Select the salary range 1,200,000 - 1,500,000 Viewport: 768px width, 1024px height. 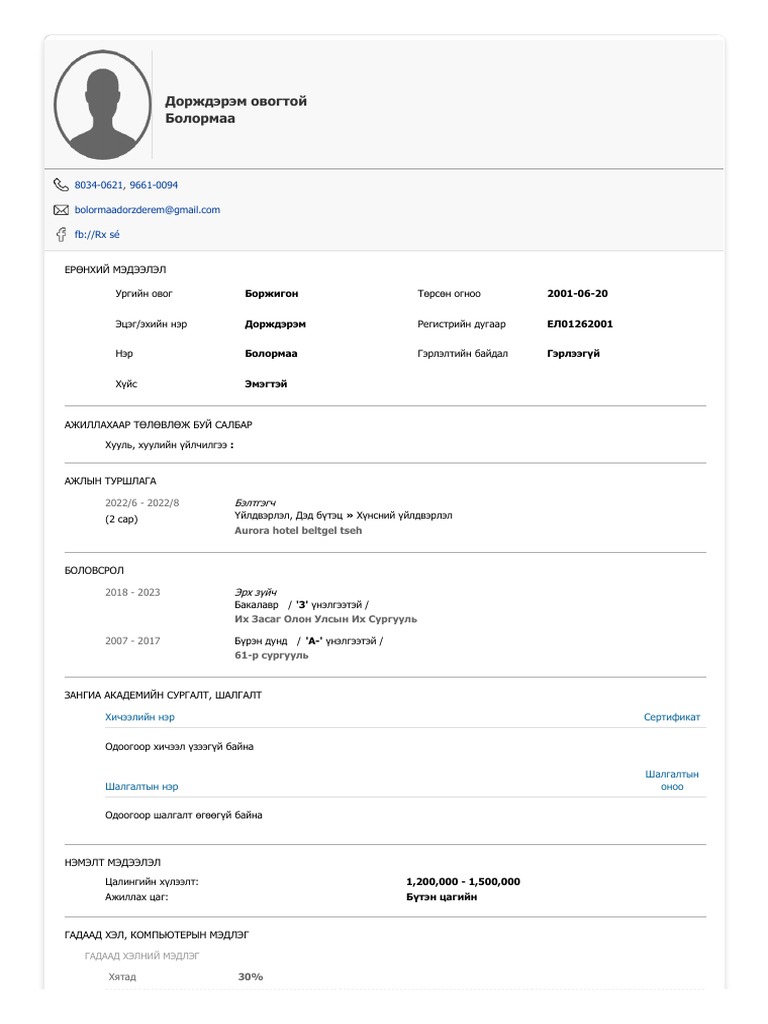463,882
